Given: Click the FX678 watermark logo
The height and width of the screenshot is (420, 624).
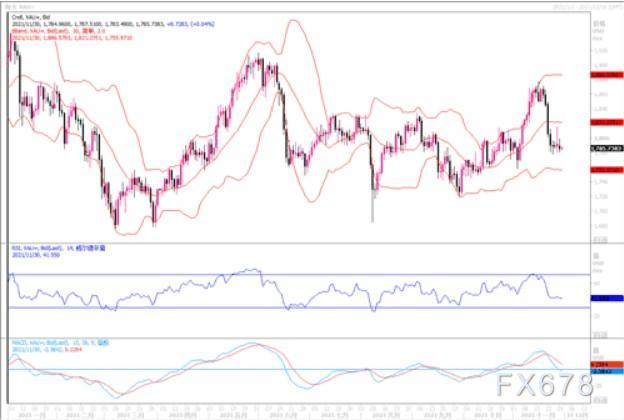Looking at the screenshot, I should [x=545, y=385].
